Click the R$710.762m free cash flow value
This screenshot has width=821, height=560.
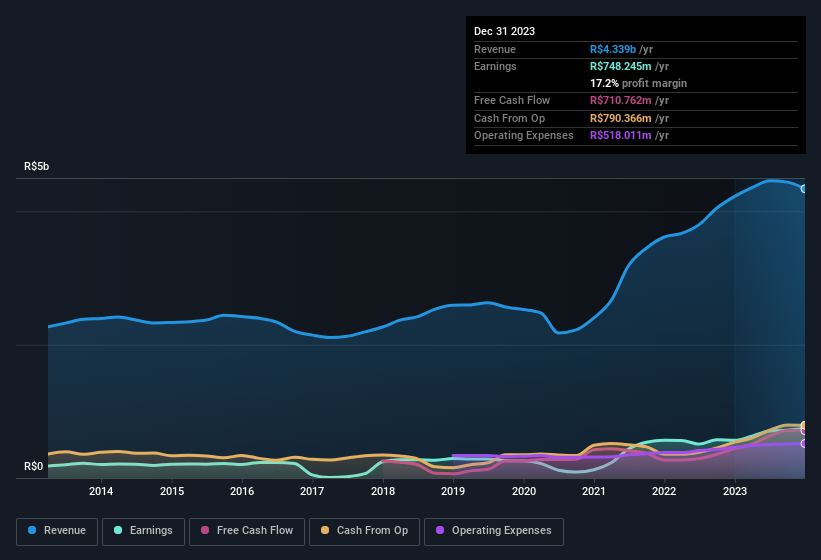[620, 100]
